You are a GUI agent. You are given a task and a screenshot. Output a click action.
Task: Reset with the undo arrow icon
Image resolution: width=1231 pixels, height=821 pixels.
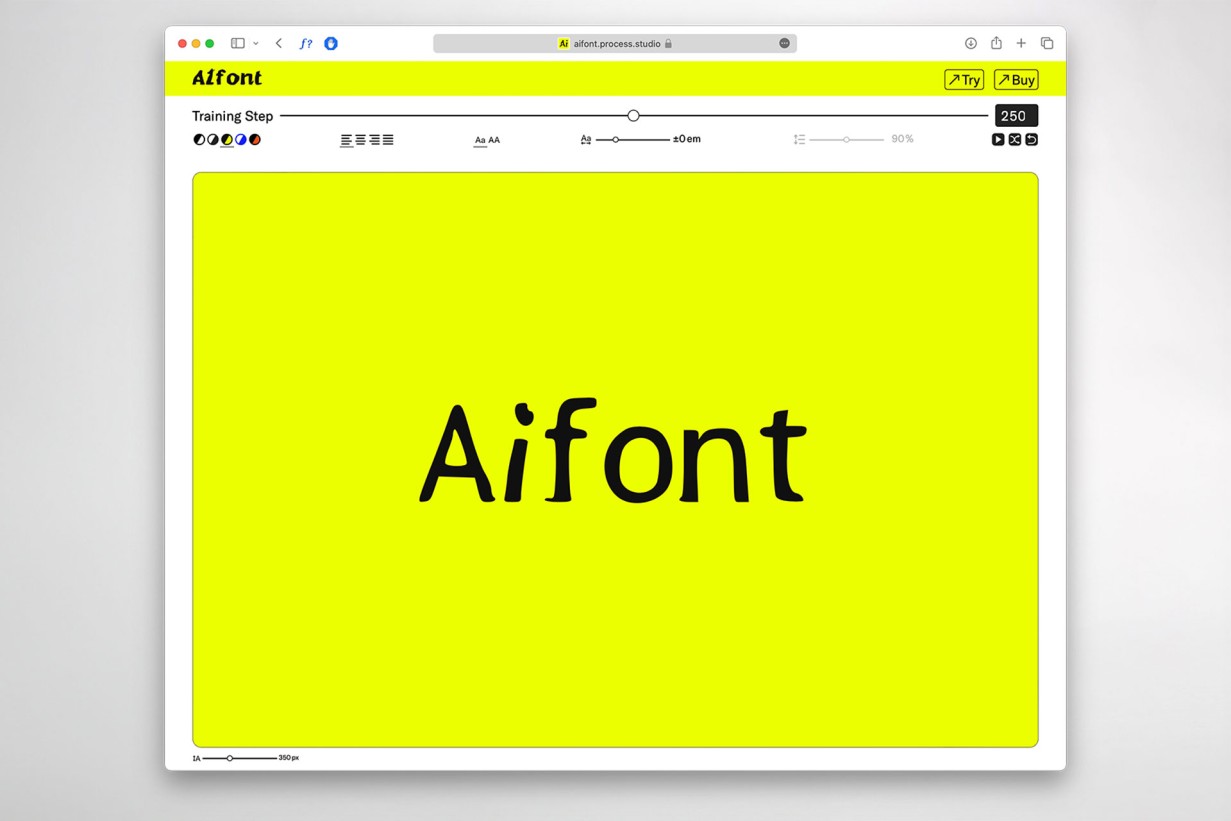click(x=1031, y=139)
